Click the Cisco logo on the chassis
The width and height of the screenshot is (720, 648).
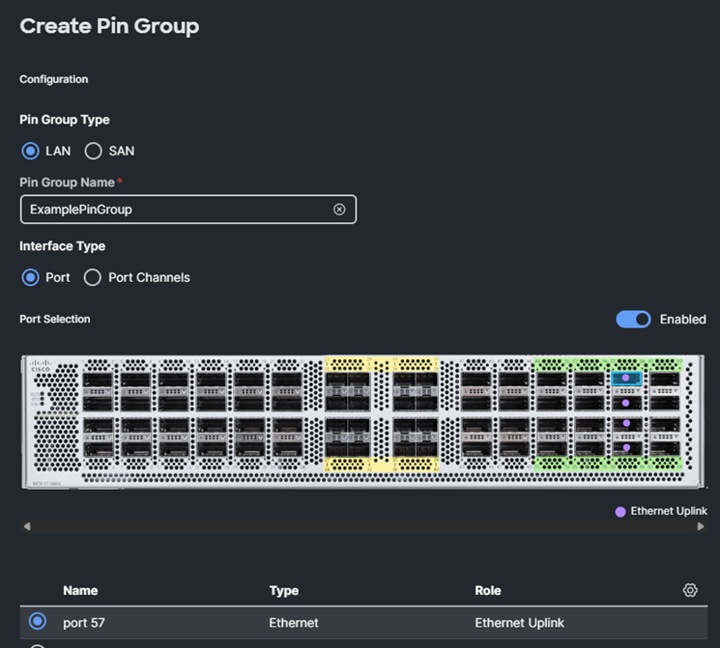pos(40,364)
